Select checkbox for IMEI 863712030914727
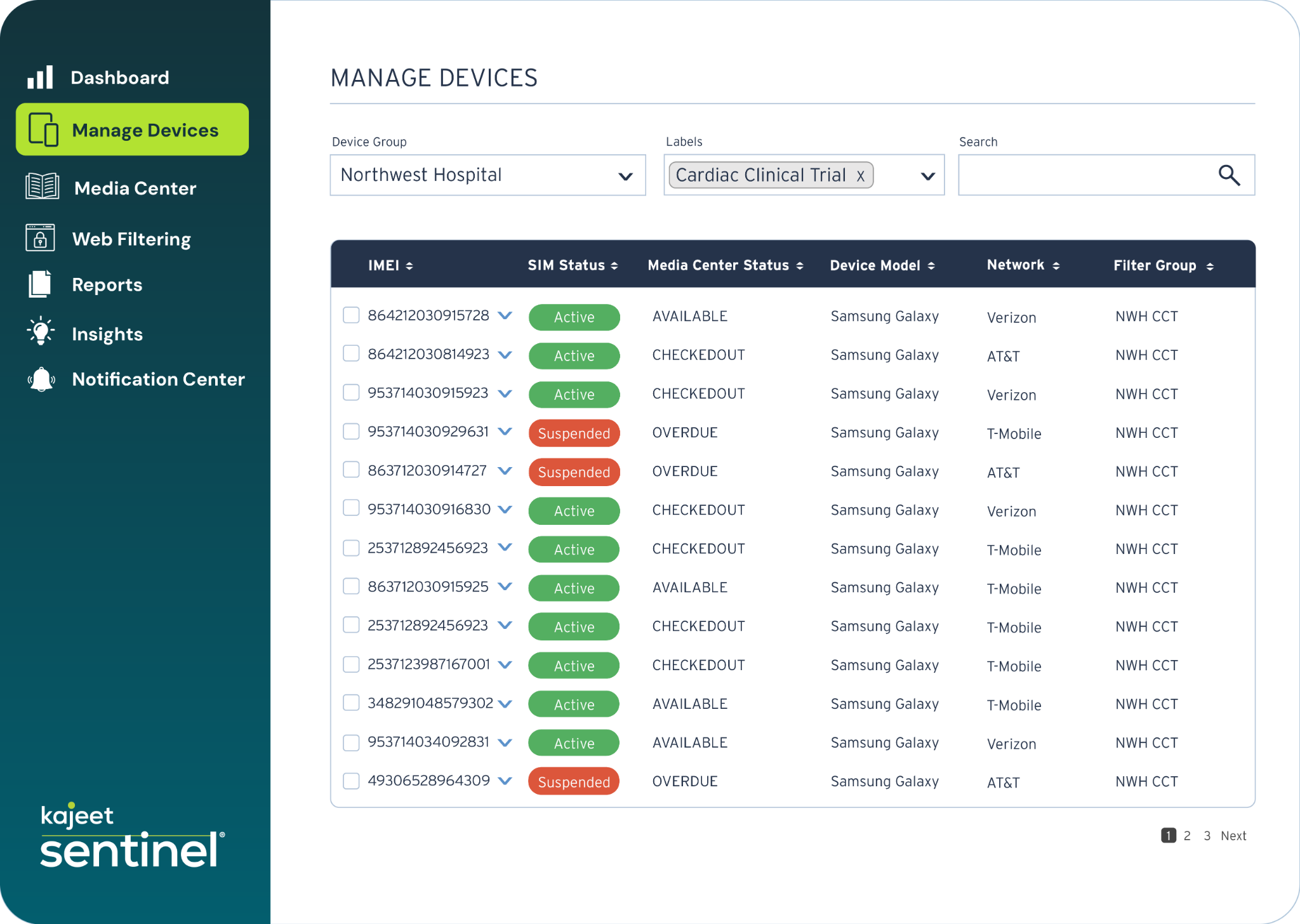Screen dimensions: 1300x924 tap(351, 470)
